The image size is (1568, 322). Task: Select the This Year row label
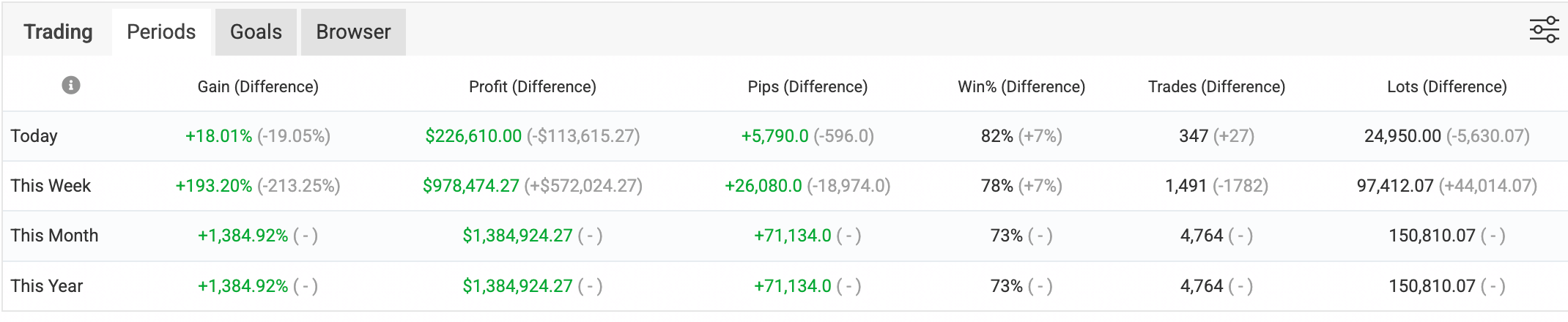[x=47, y=286]
